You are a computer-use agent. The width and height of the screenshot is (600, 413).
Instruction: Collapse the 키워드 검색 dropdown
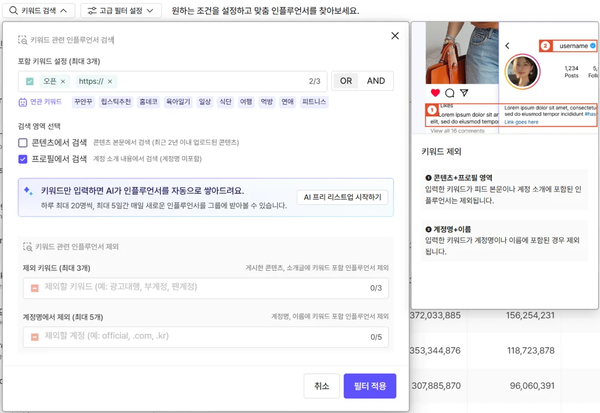(x=39, y=10)
